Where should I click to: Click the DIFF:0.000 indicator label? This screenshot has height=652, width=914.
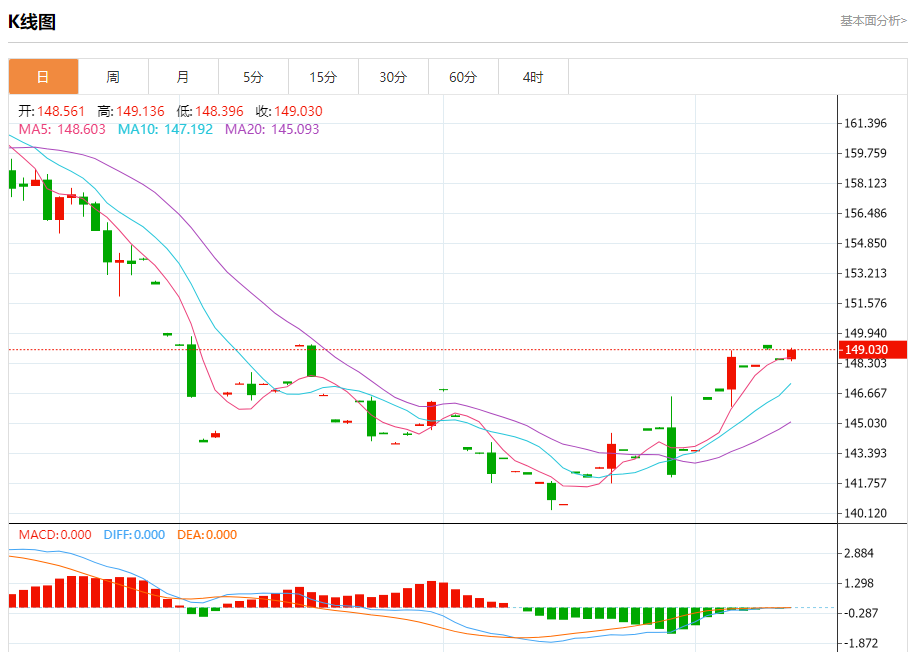134,535
